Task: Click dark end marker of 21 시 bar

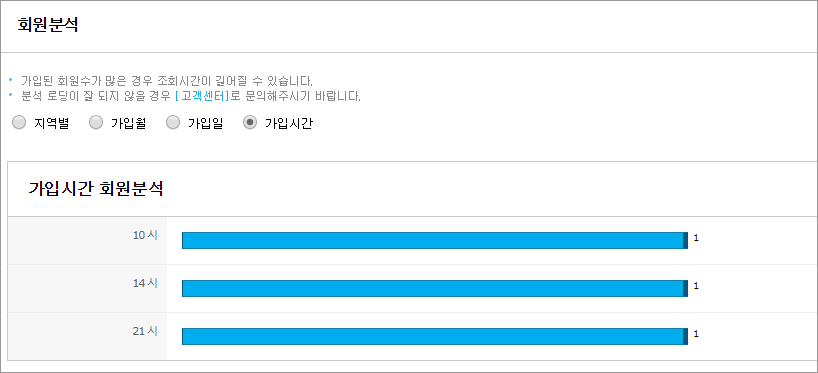Action: [685, 336]
